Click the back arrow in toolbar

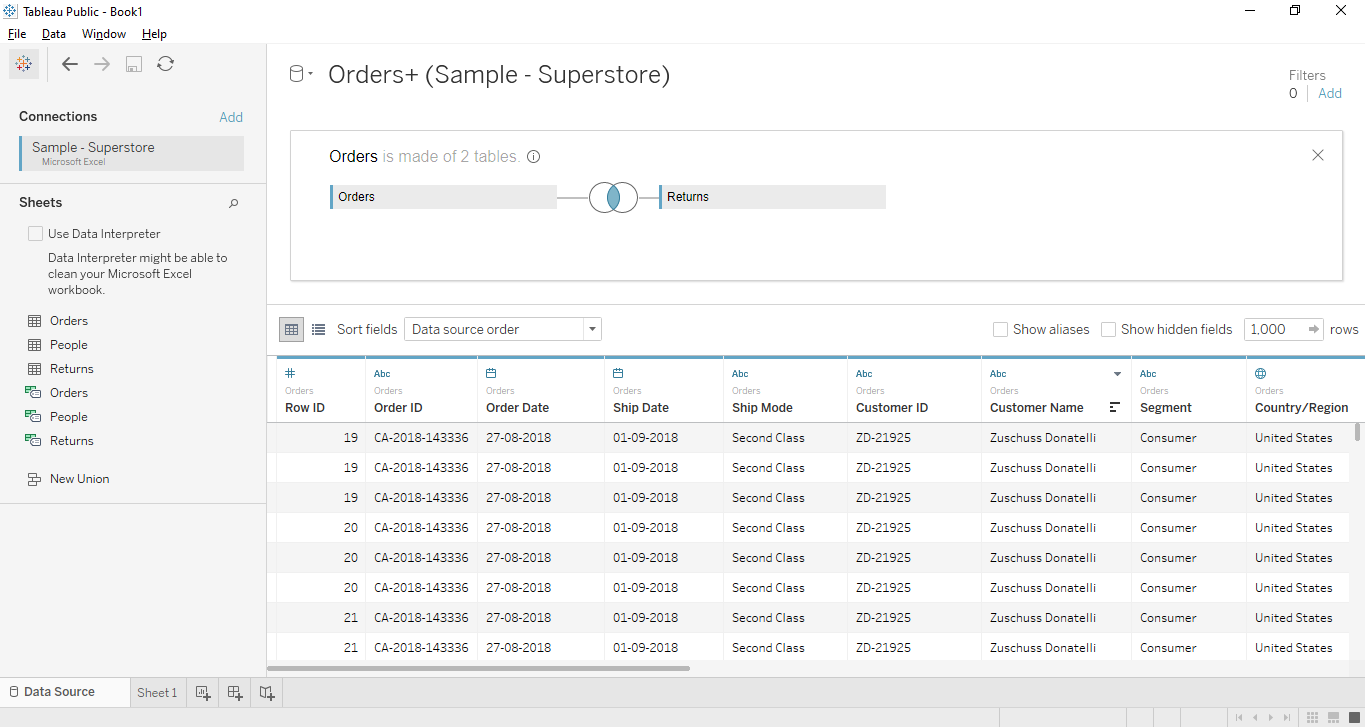pos(70,64)
